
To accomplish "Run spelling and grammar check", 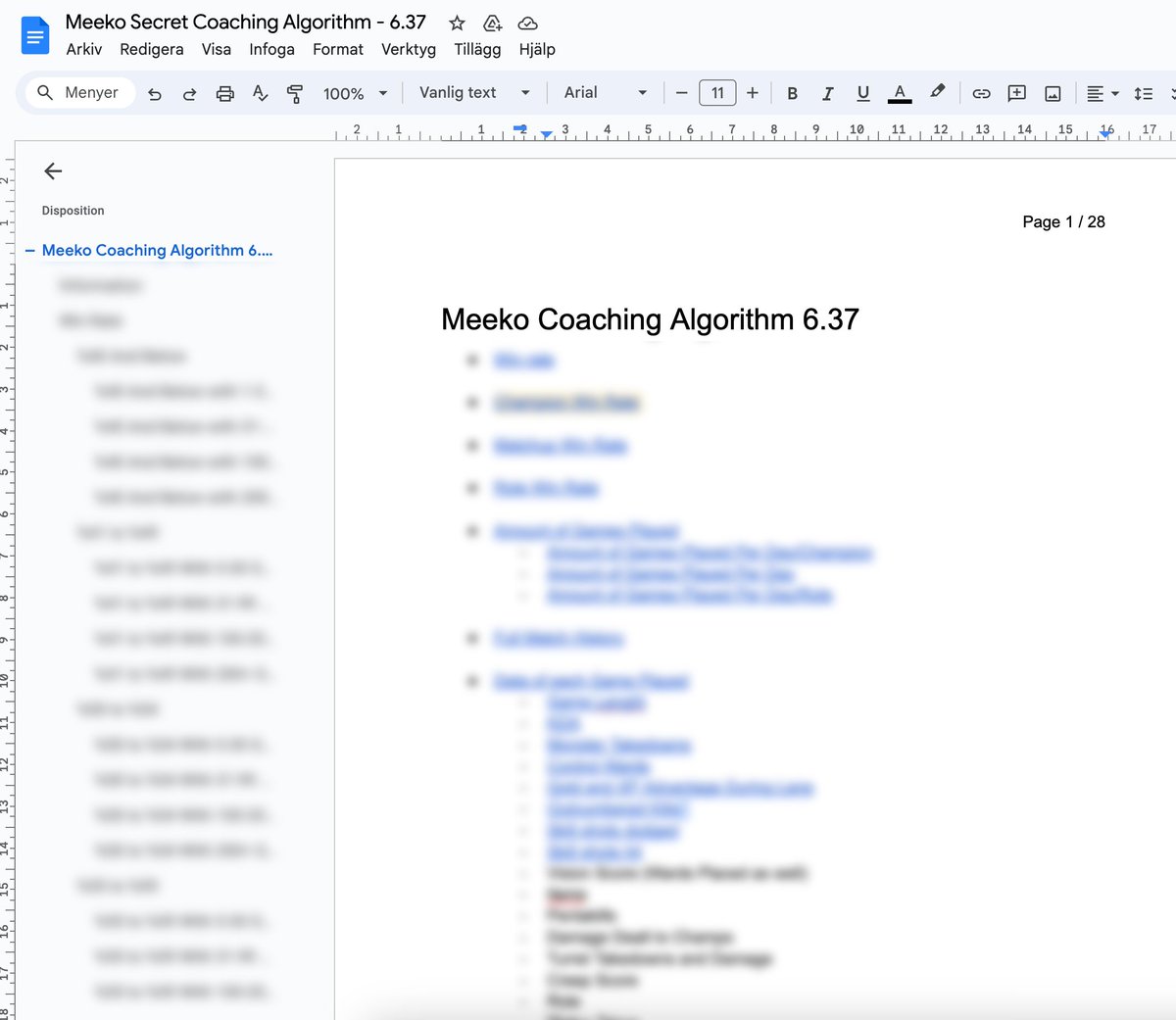I will (260, 94).
